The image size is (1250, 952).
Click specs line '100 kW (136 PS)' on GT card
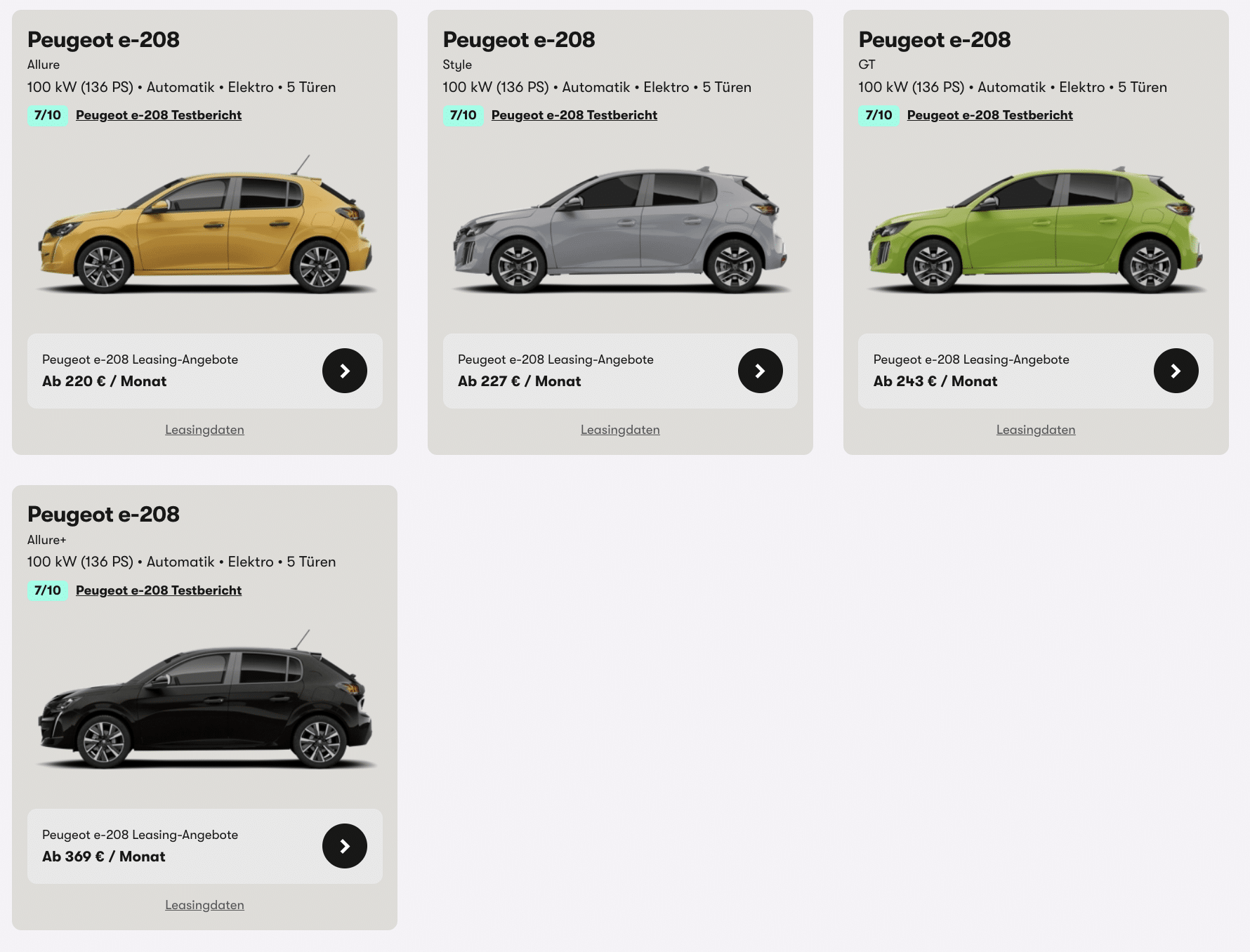(912, 88)
